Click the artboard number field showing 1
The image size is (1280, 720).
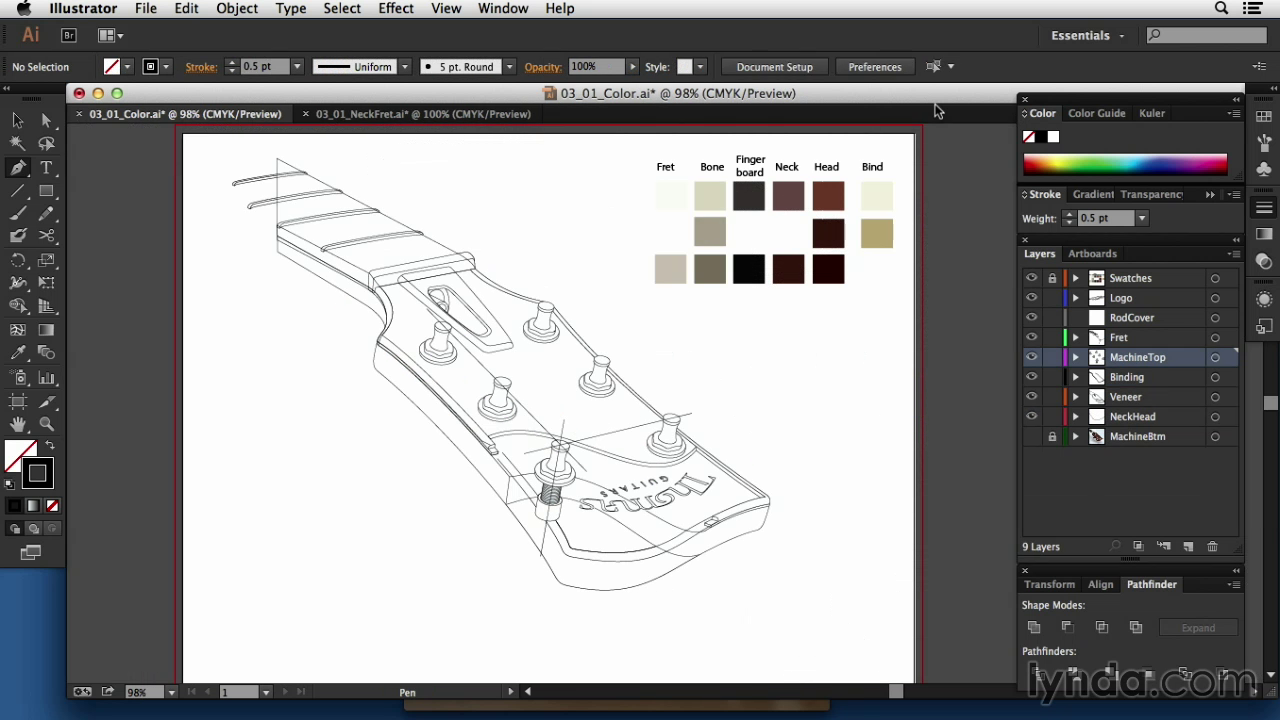(x=238, y=692)
